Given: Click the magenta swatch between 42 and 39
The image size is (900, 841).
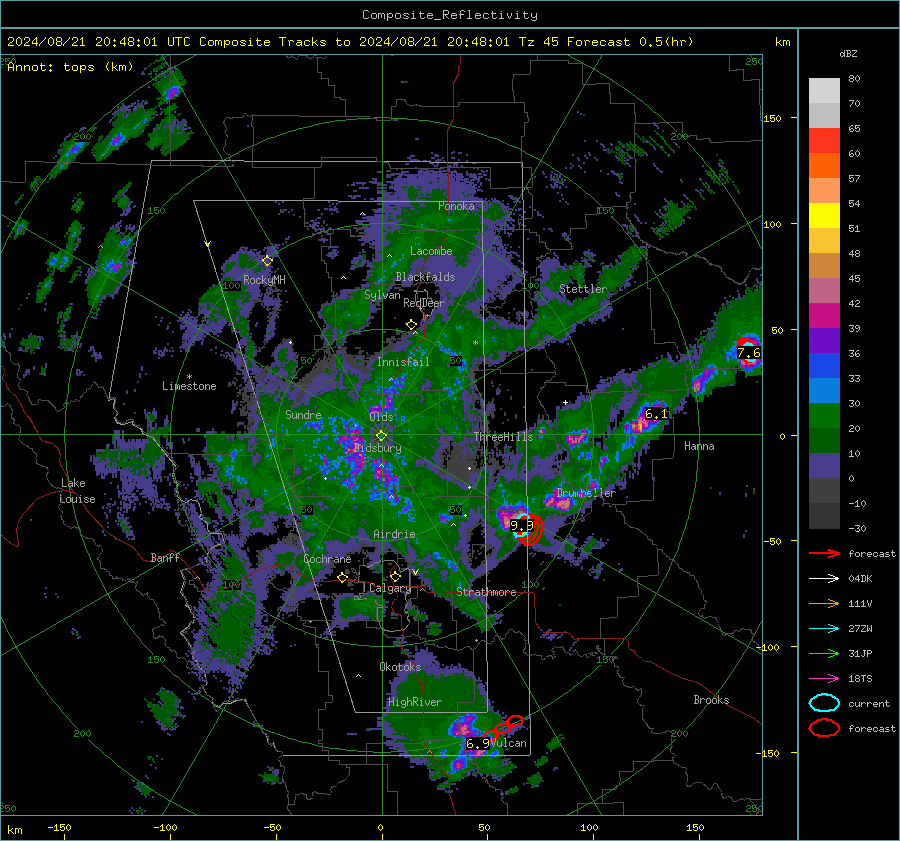Looking at the screenshot, I should [824, 315].
